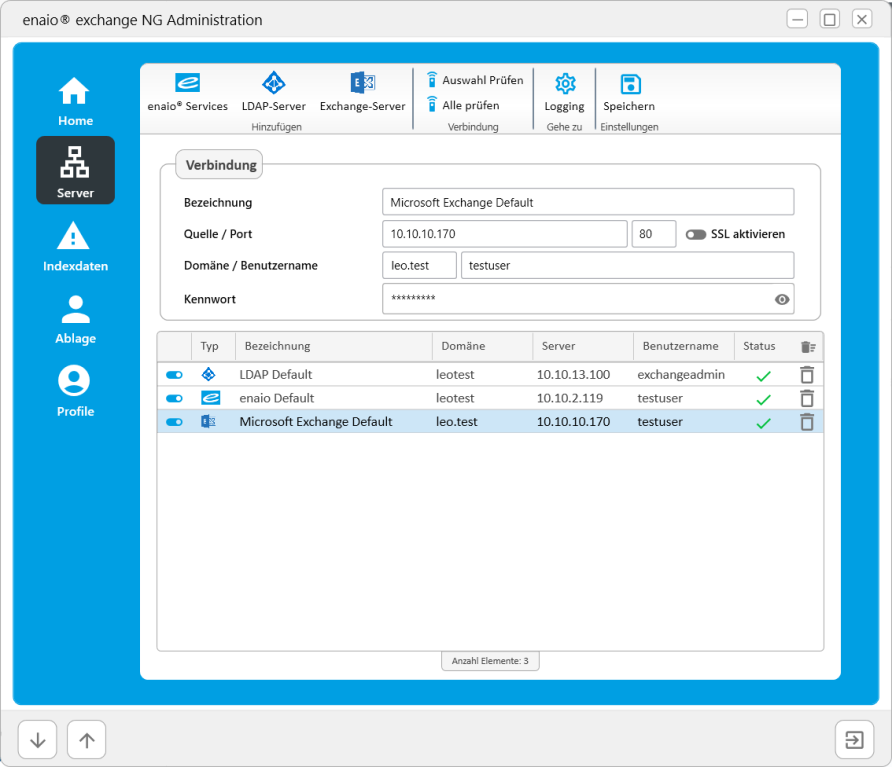This screenshot has height=767, width=892.
Task: Open Indexdaten warning section
Action: [75, 247]
